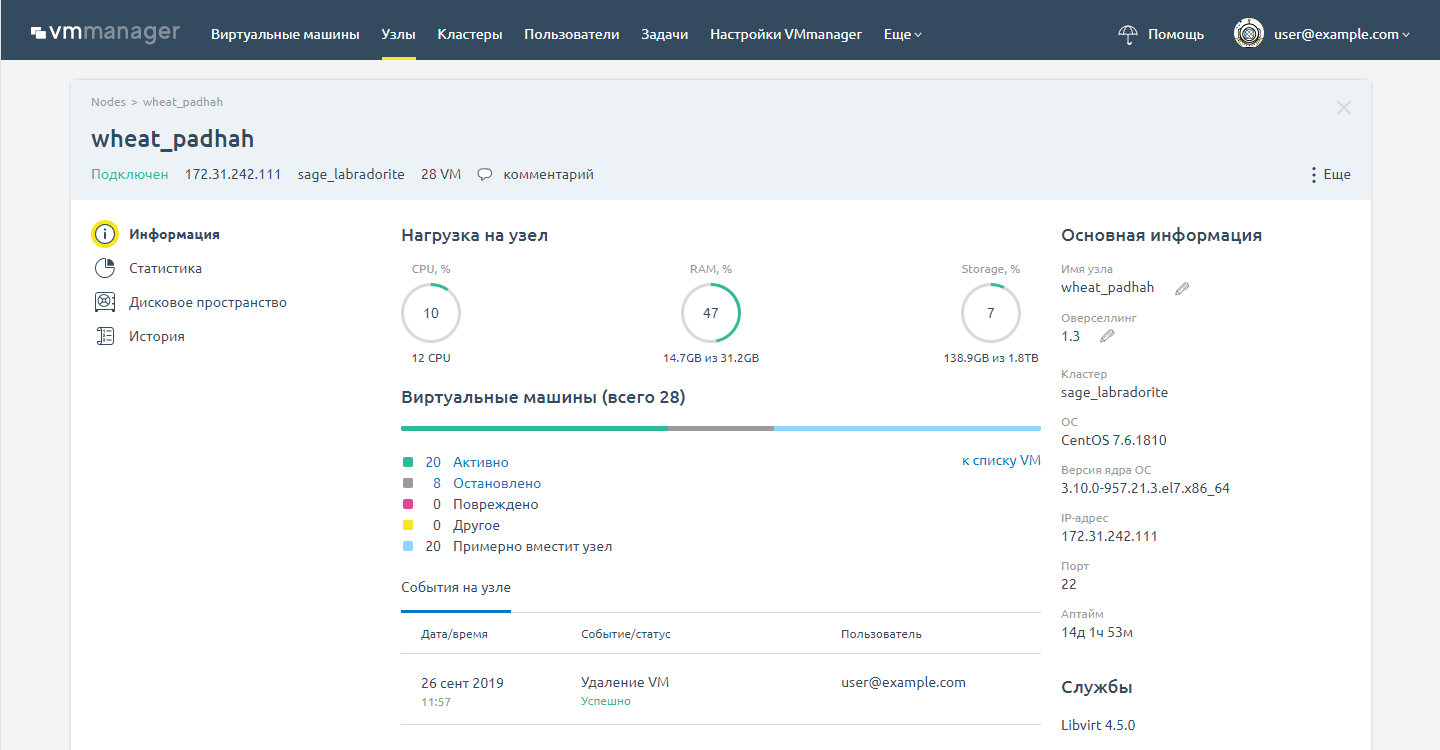Click the user avatar icon in the header
Viewport: 1440px width, 750px height.
pyautogui.click(x=1248, y=33)
